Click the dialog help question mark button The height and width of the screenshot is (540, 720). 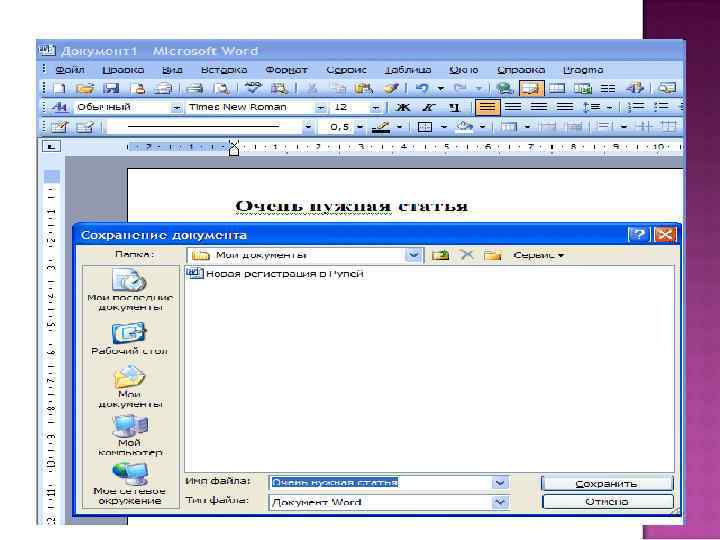pos(638,235)
